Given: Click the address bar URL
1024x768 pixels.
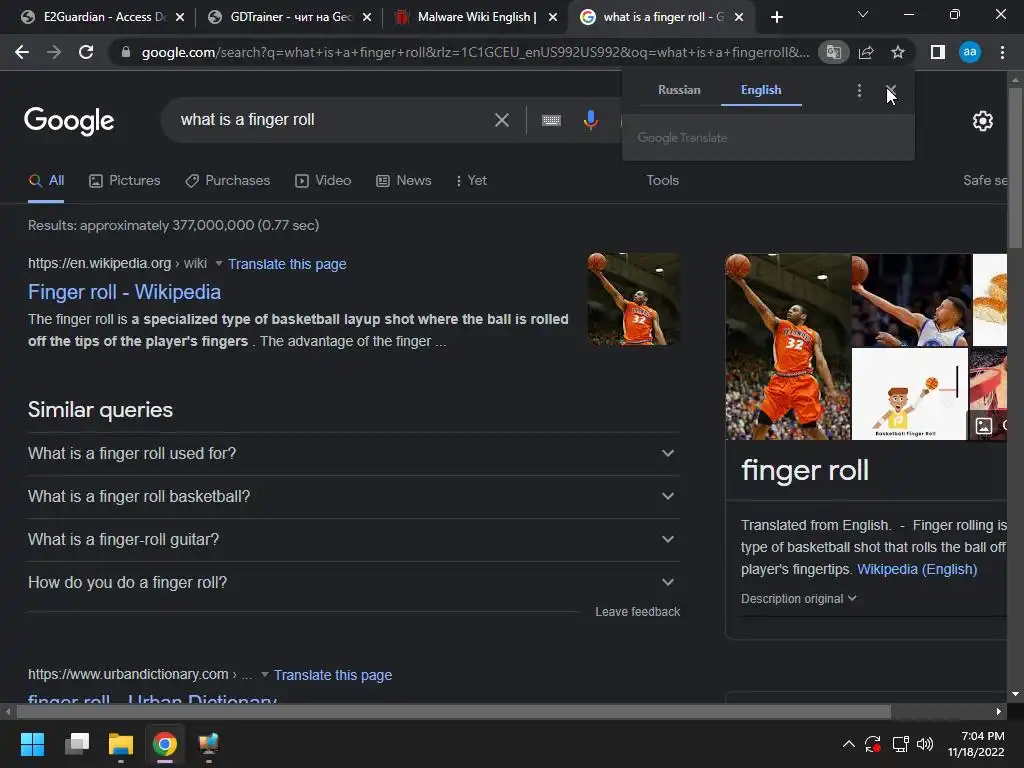Looking at the screenshot, I should pos(475,52).
